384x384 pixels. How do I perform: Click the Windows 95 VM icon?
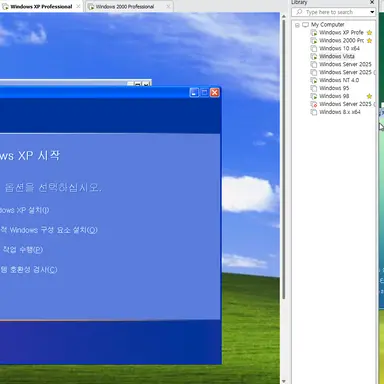coord(314,88)
